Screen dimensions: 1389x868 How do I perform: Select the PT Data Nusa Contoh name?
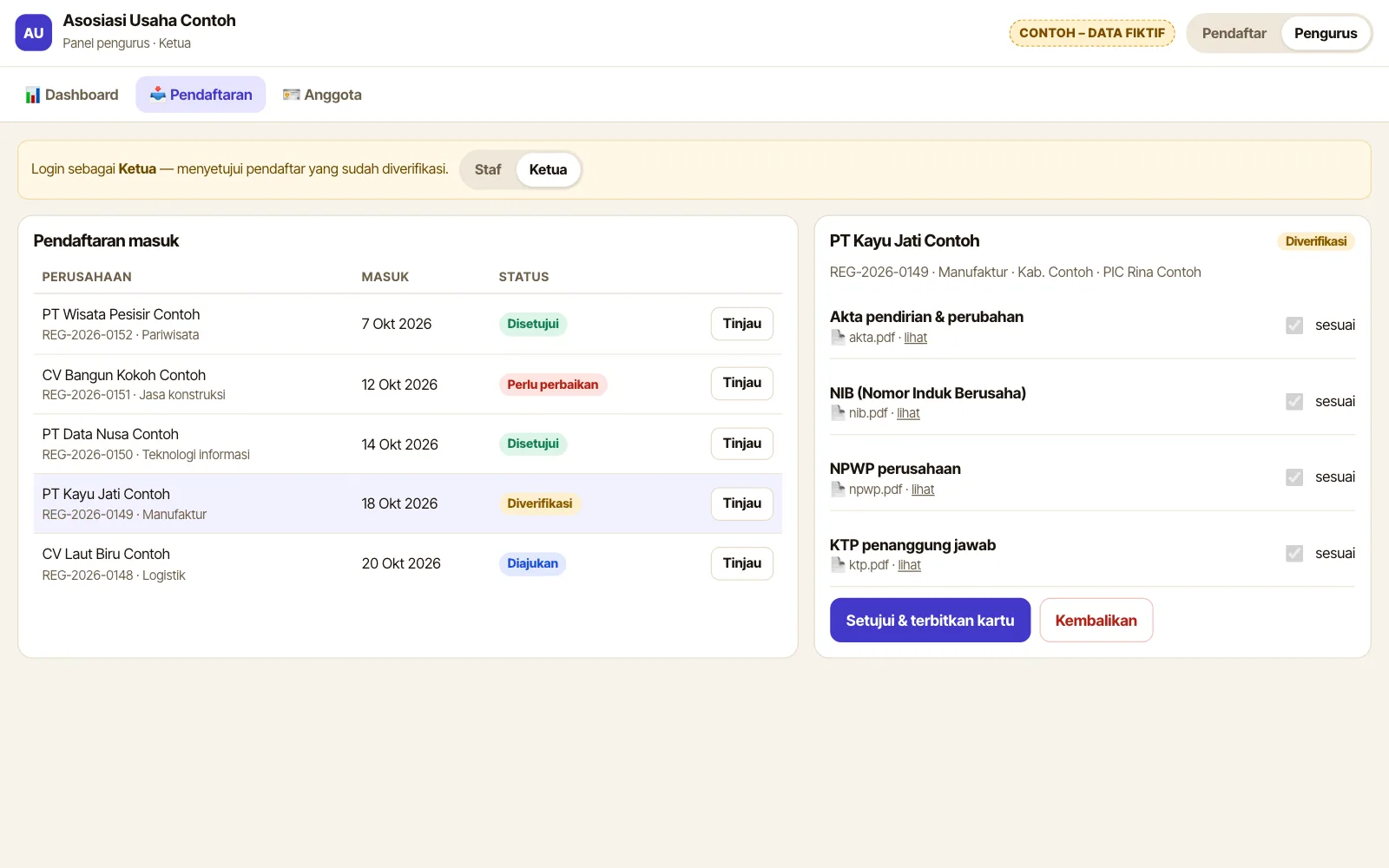110,434
